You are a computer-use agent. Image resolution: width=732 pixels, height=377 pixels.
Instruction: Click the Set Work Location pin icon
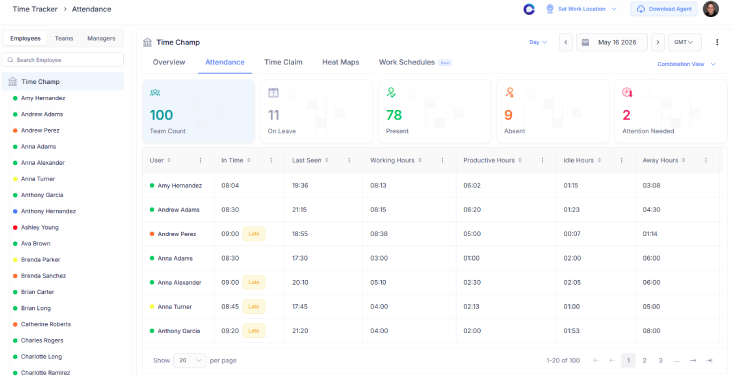550,9
